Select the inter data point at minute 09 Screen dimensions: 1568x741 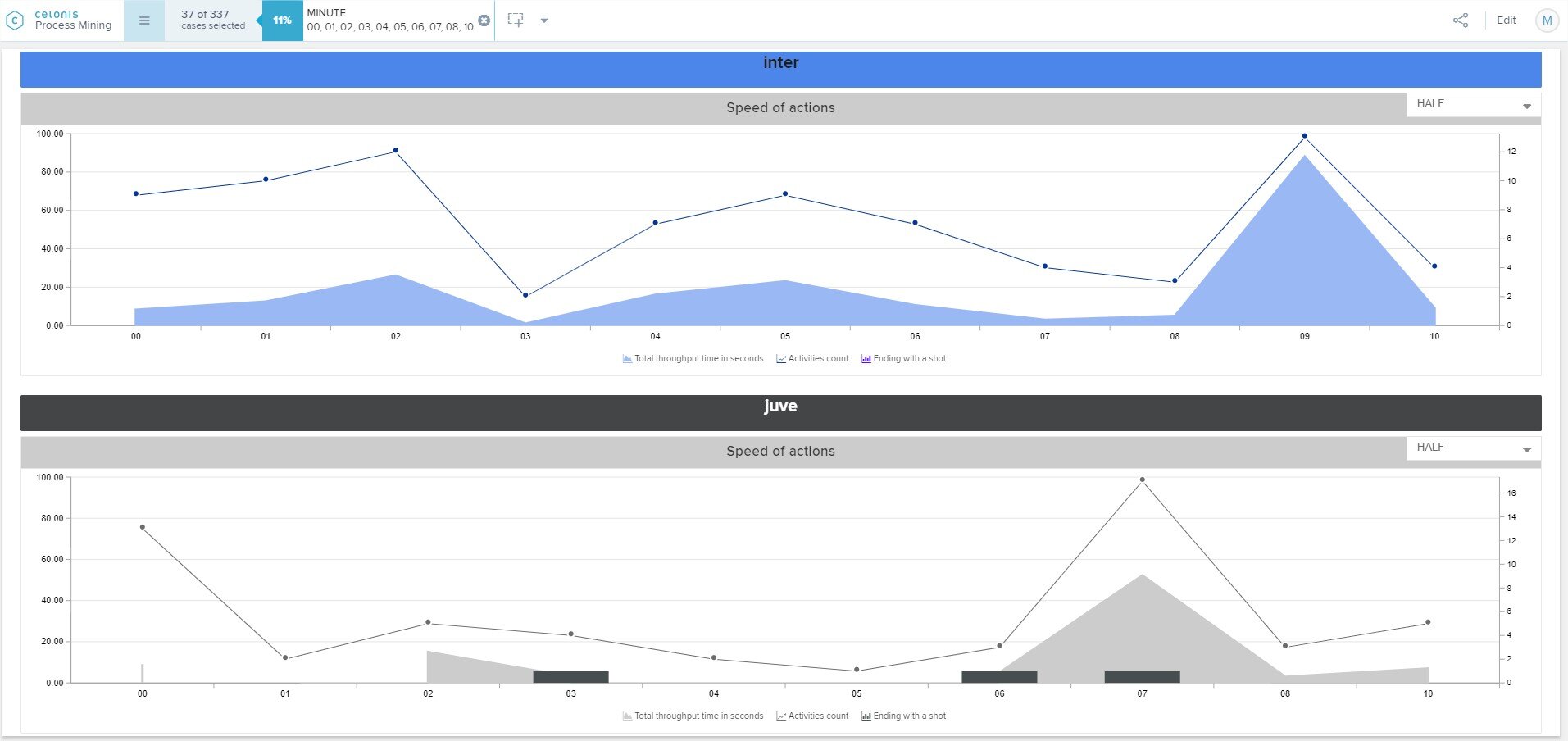click(x=1304, y=136)
